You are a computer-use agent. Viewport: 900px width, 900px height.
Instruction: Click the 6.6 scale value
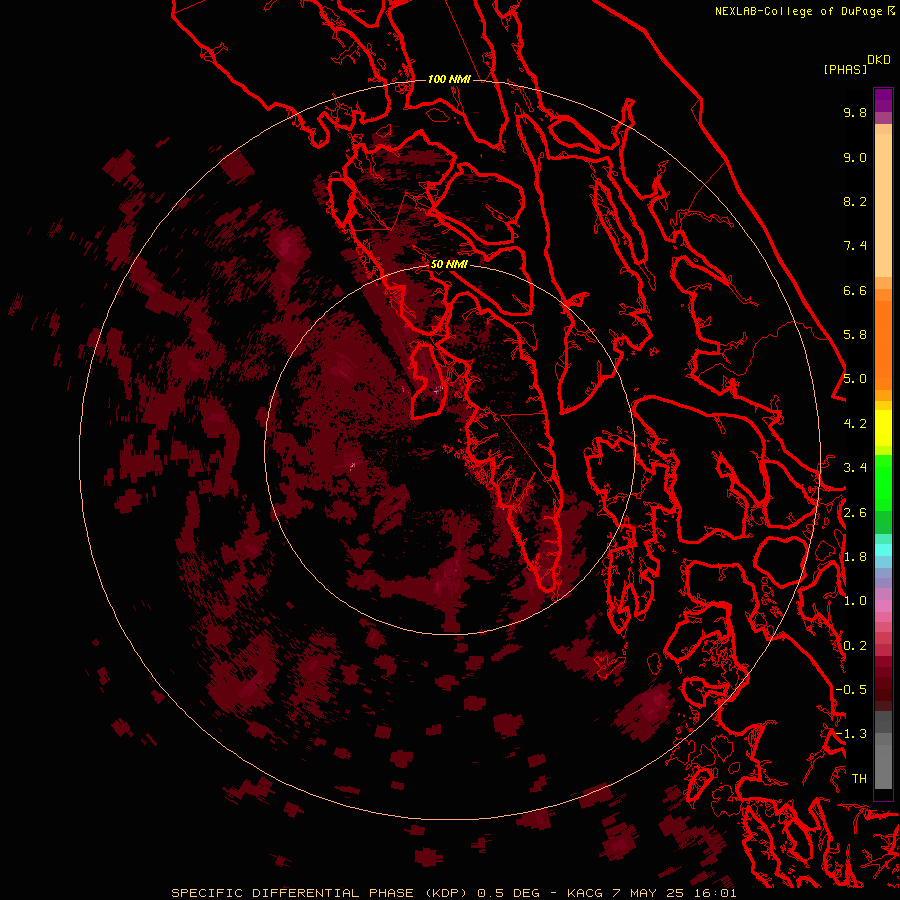(855, 290)
